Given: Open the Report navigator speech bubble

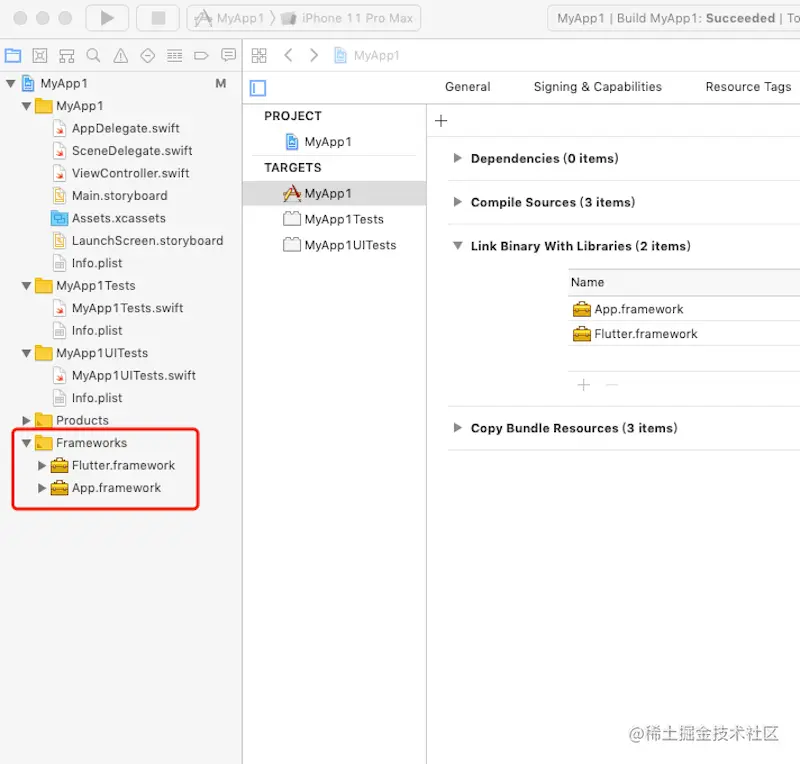Looking at the screenshot, I should pos(228,55).
